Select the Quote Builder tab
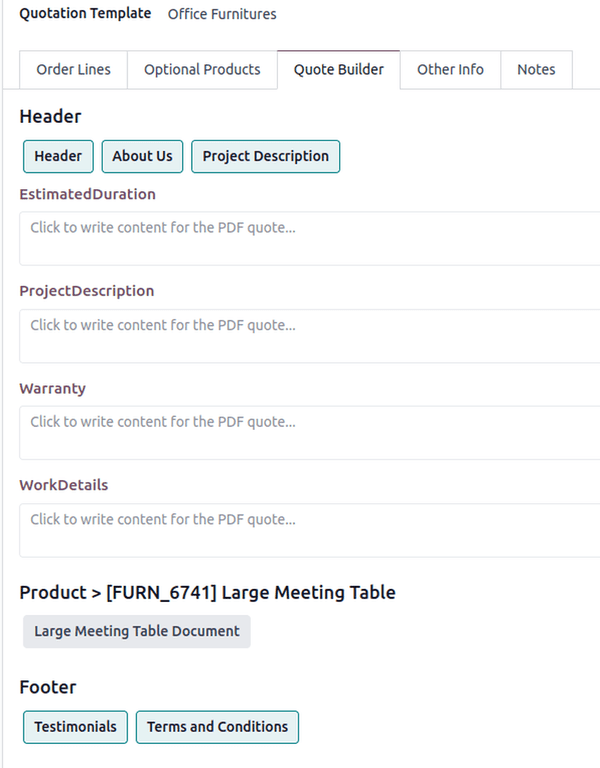Viewport: 600px width, 768px height. coord(338,70)
